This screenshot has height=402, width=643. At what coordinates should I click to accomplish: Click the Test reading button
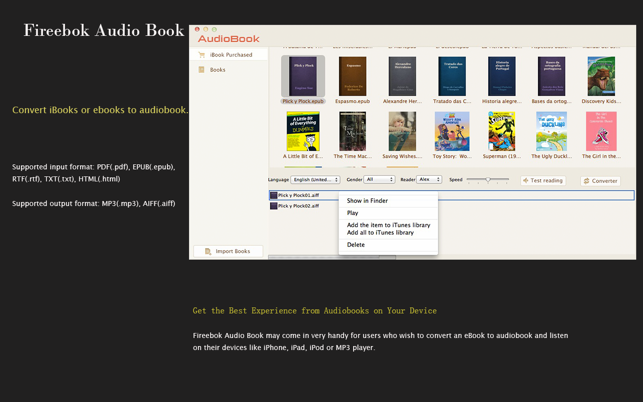click(543, 181)
